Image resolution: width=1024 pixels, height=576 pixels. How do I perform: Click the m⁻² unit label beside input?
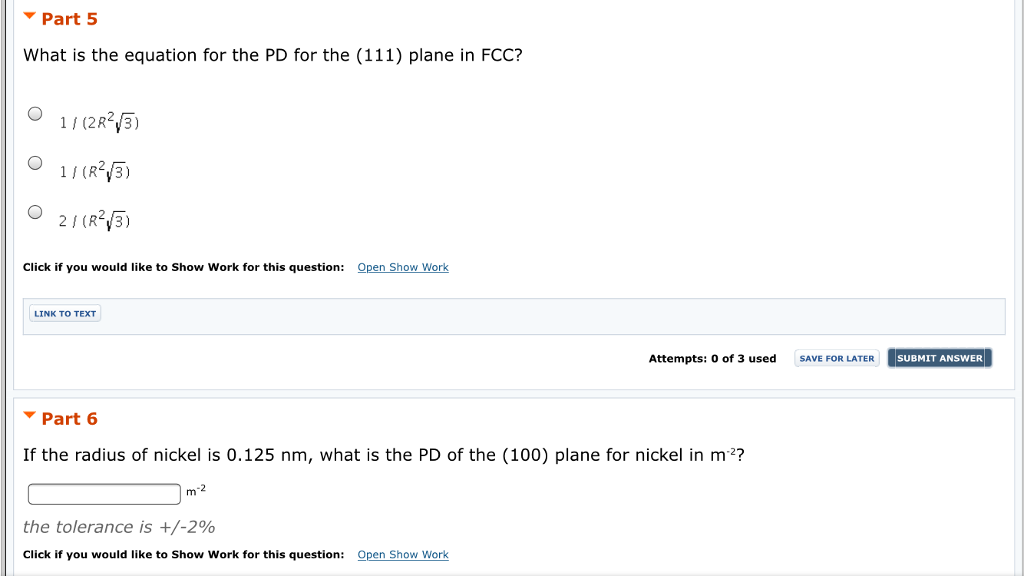(196, 490)
